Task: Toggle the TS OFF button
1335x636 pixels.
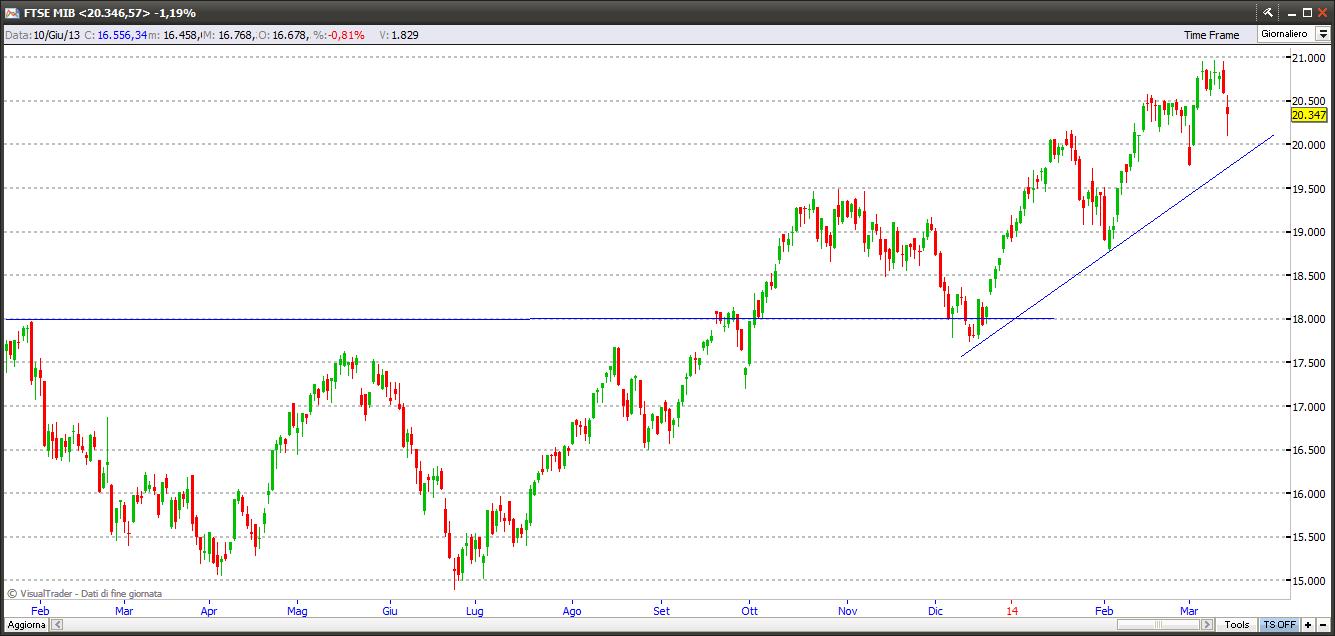Action: (1279, 625)
